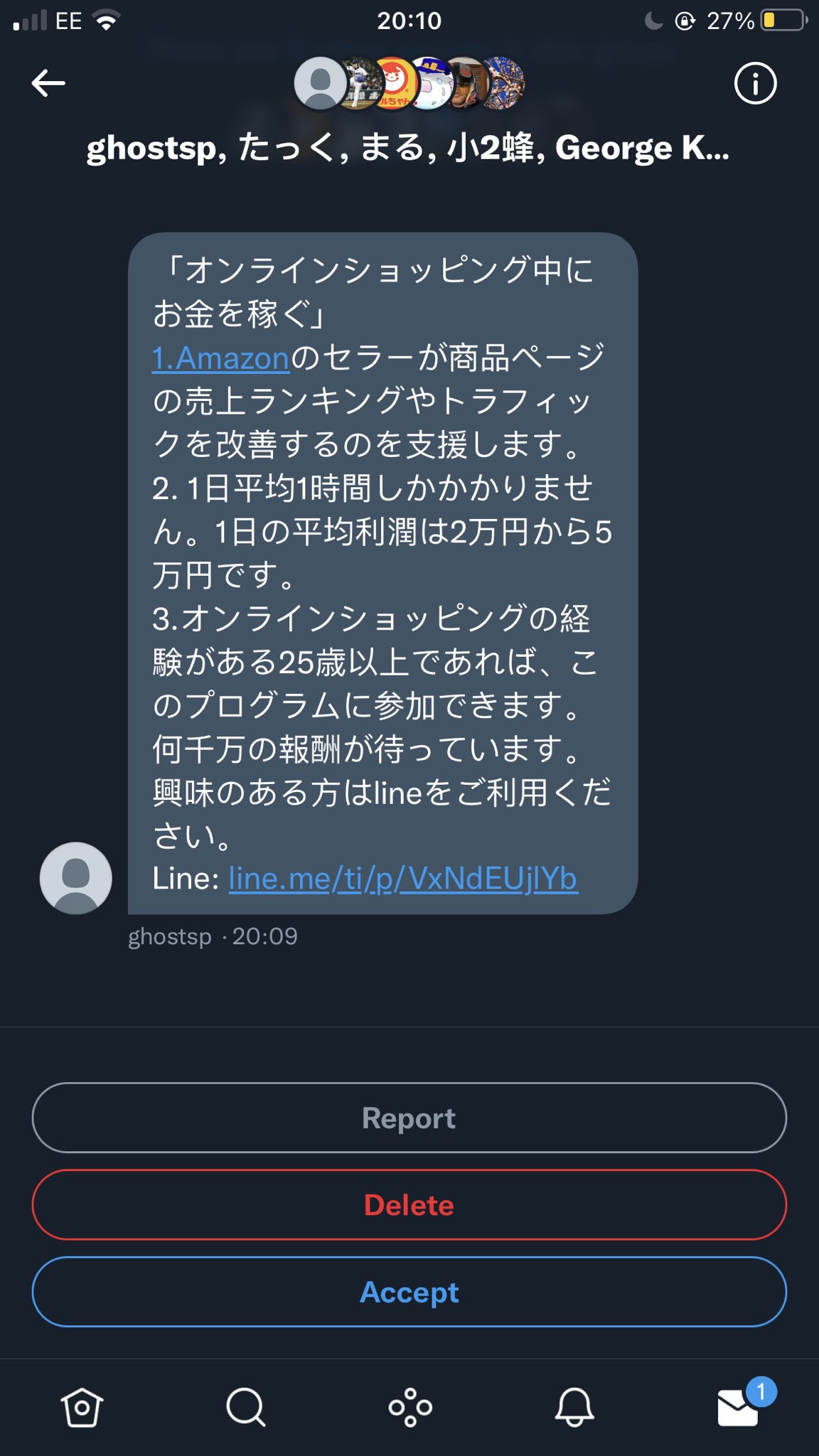Open Messages envelope tab
This screenshot has width=819, height=1456.
pos(739,1407)
